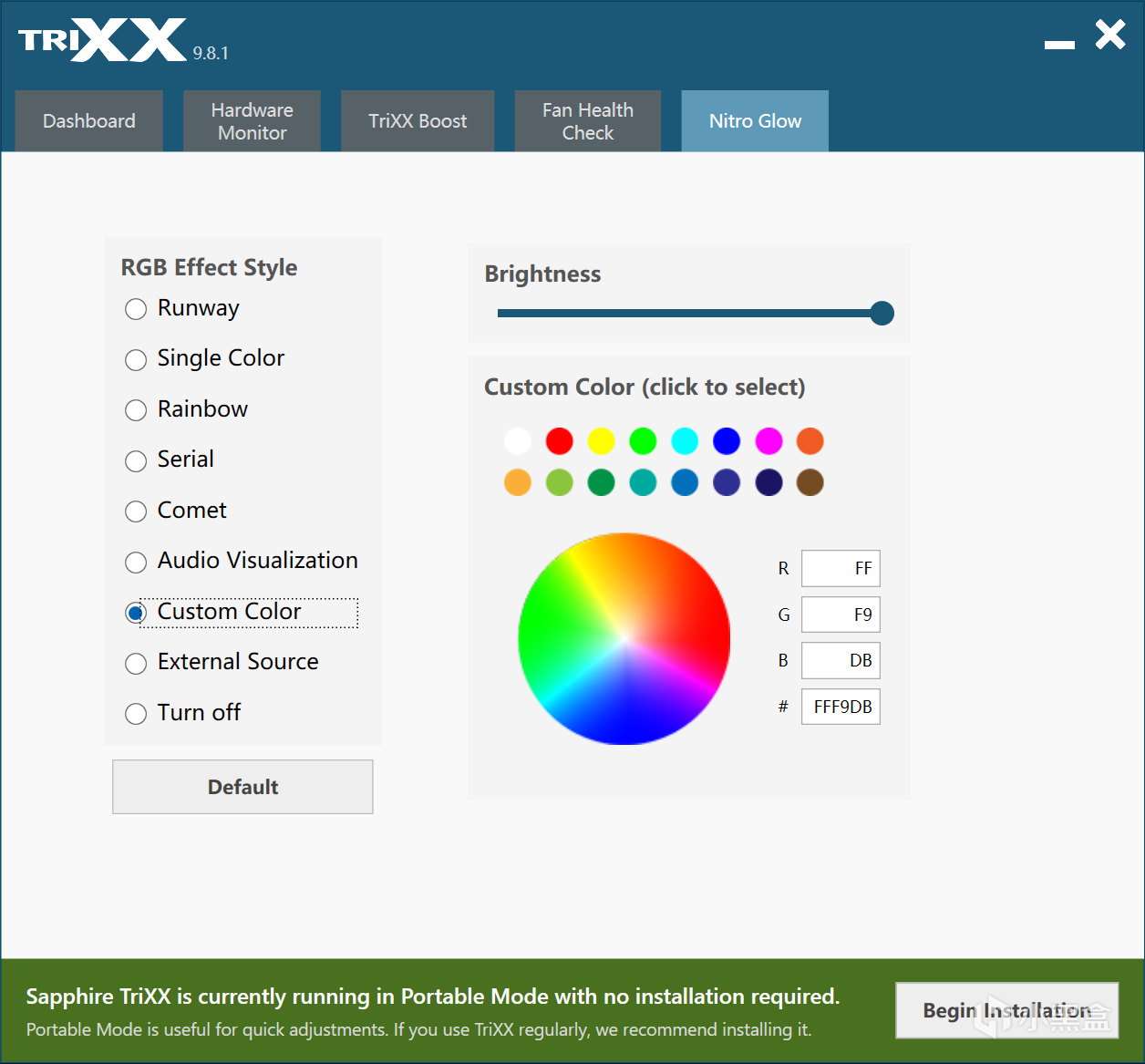Click the Brightness slider handle
The height and width of the screenshot is (1064, 1145).
882,314
